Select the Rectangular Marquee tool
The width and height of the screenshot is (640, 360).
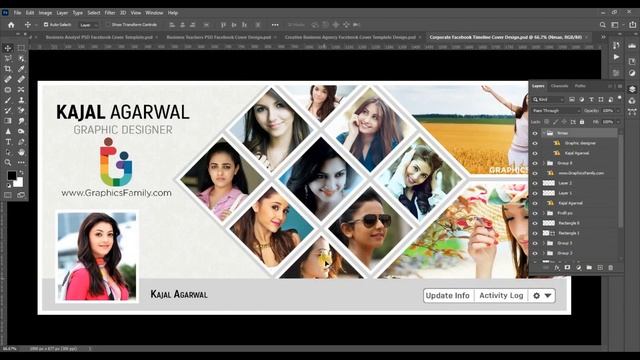point(21,48)
